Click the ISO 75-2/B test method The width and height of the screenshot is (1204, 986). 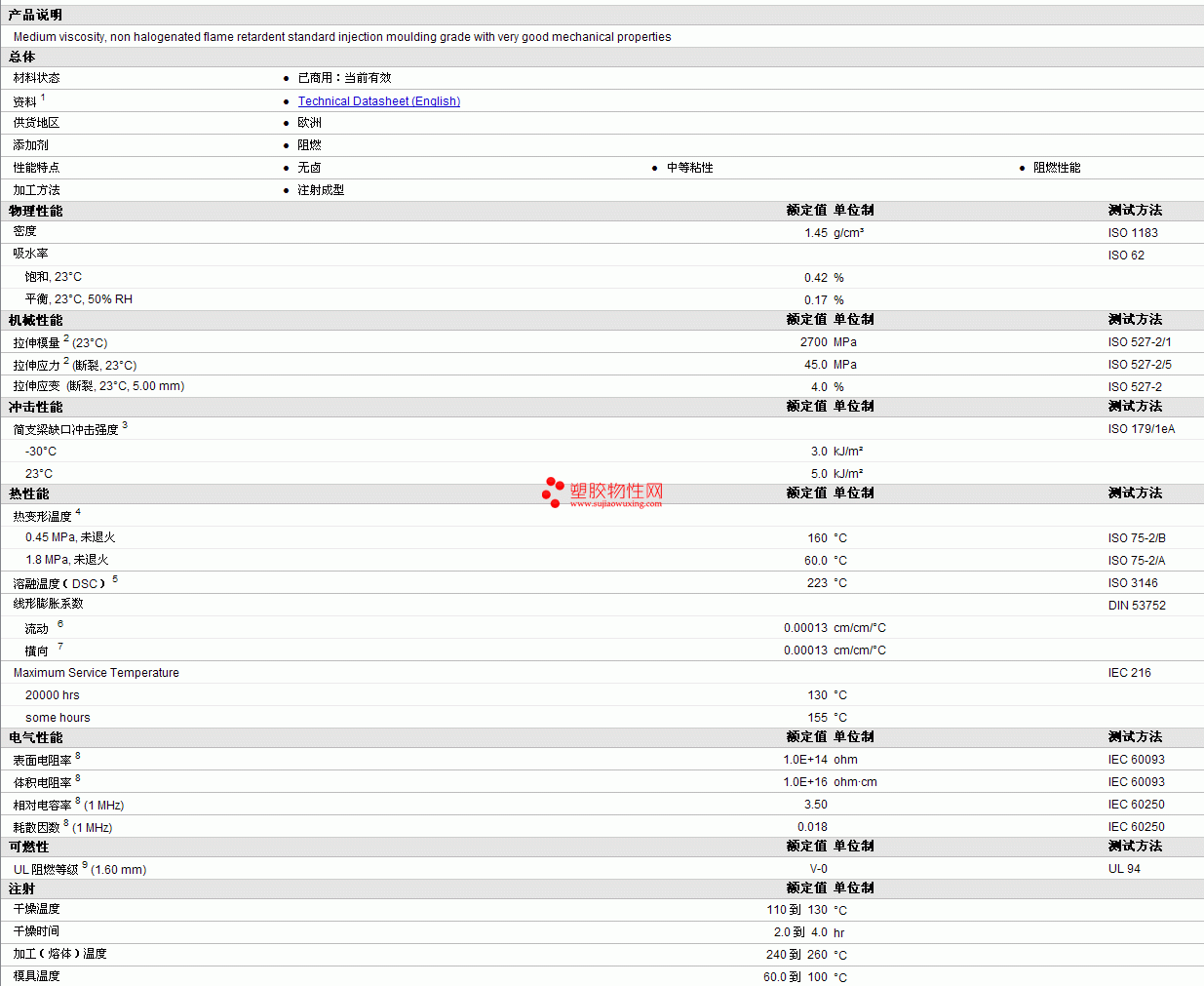pos(1137,538)
